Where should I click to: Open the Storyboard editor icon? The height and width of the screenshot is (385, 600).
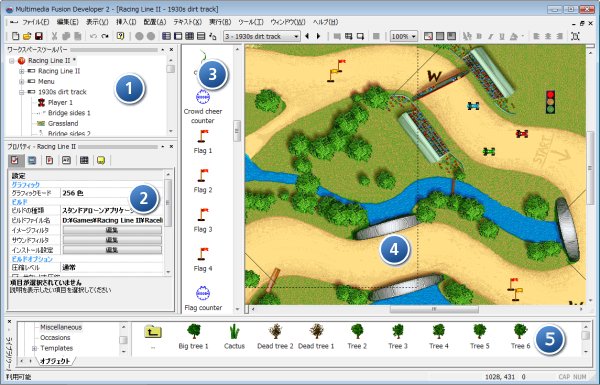click(x=166, y=36)
